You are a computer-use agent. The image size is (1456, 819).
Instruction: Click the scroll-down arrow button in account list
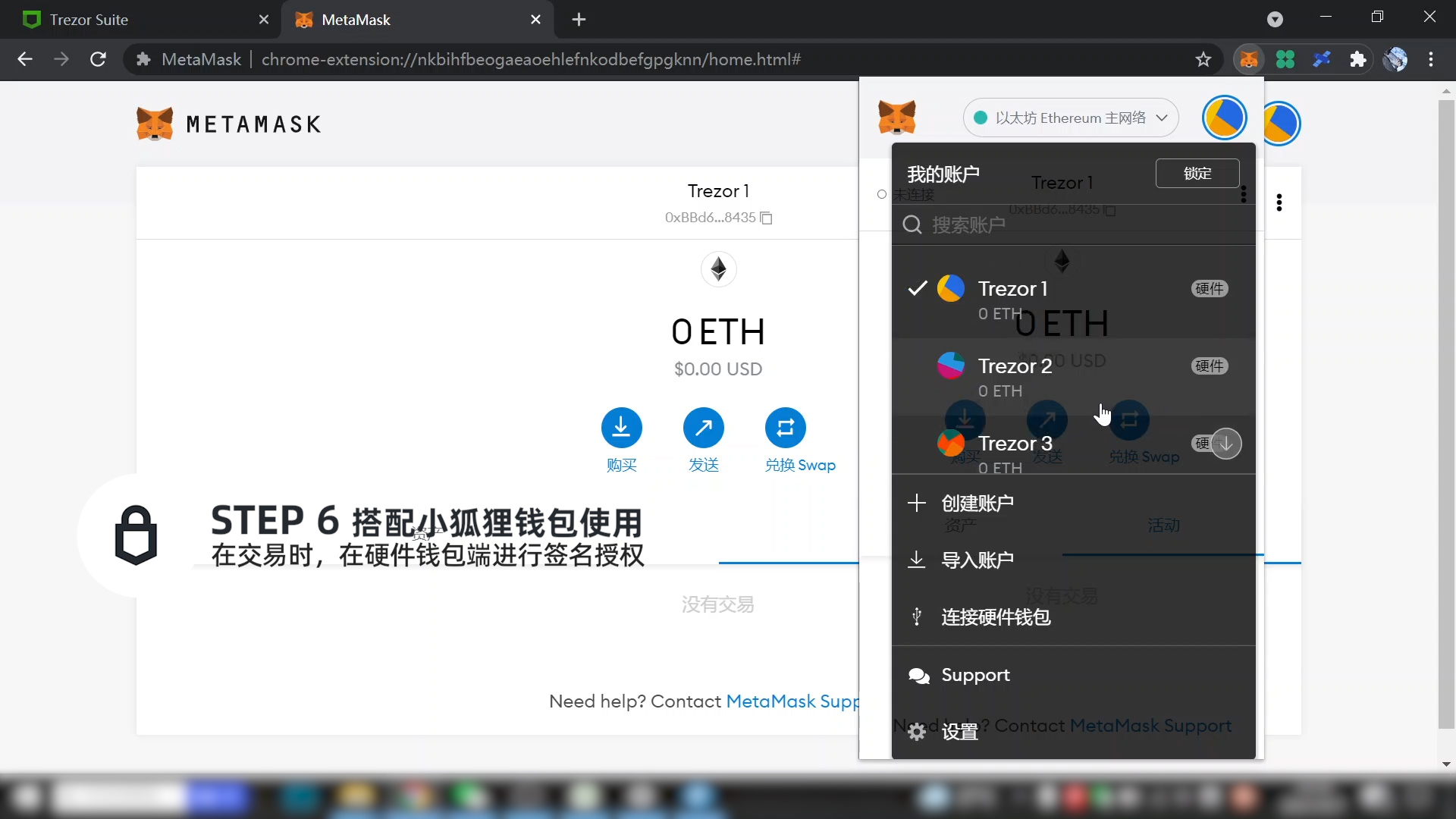pyautogui.click(x=1225, y=444)
